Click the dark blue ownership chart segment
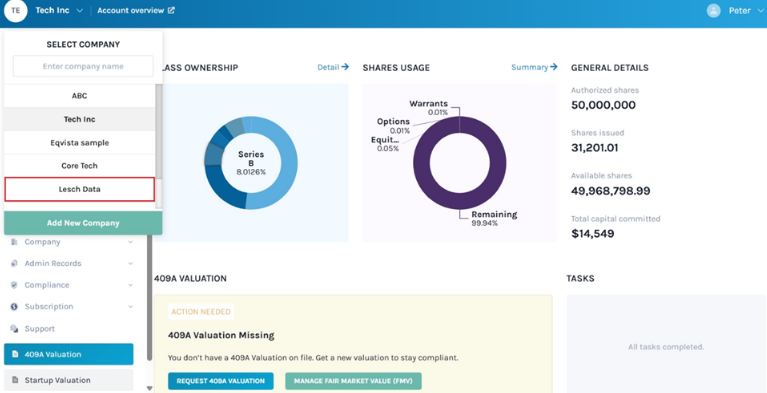This screenshot has width=767, height=393. pyautogui.click(x=223, y=187)
